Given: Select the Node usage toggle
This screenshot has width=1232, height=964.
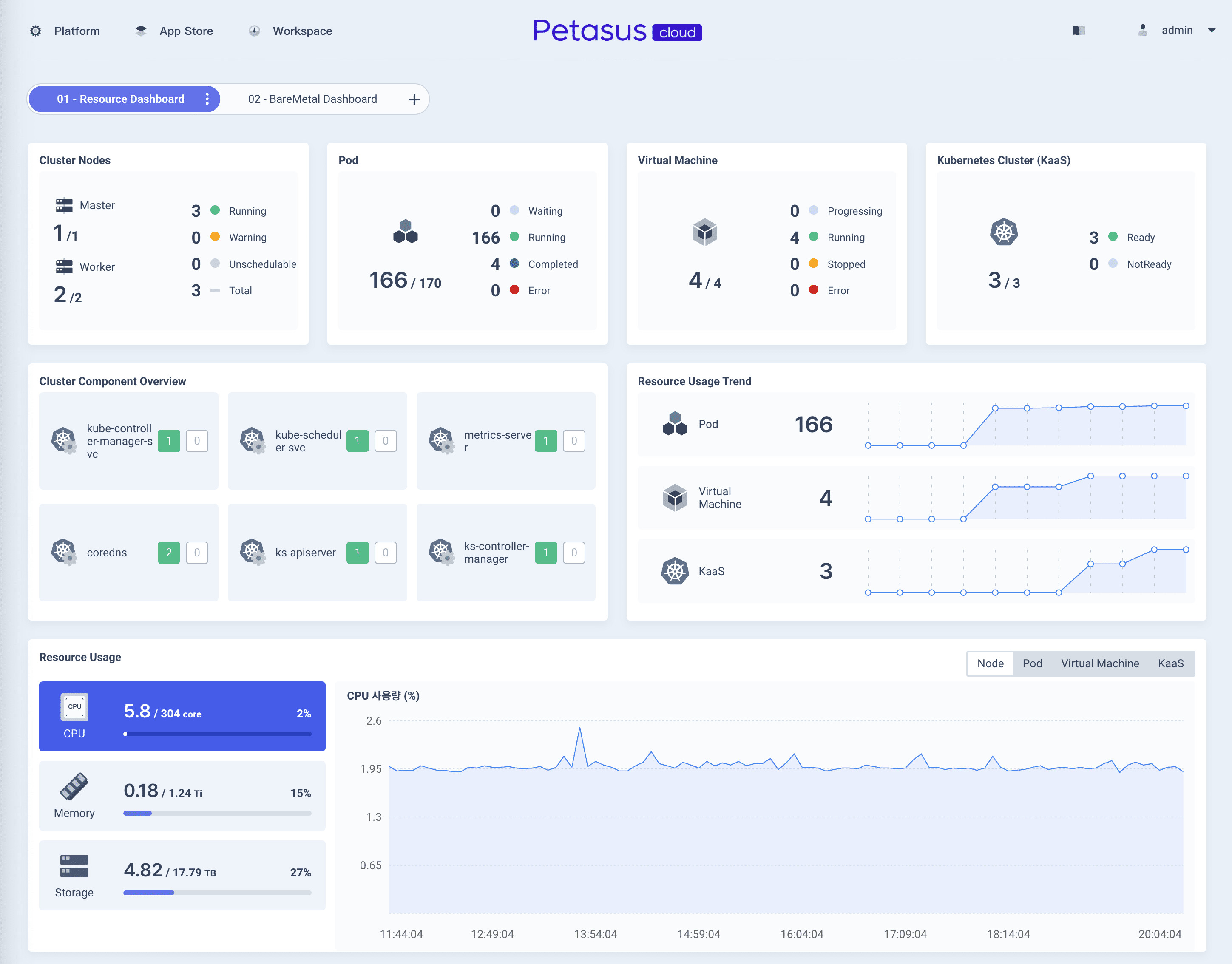Looking at the screenshot, I should coord(991,663).
